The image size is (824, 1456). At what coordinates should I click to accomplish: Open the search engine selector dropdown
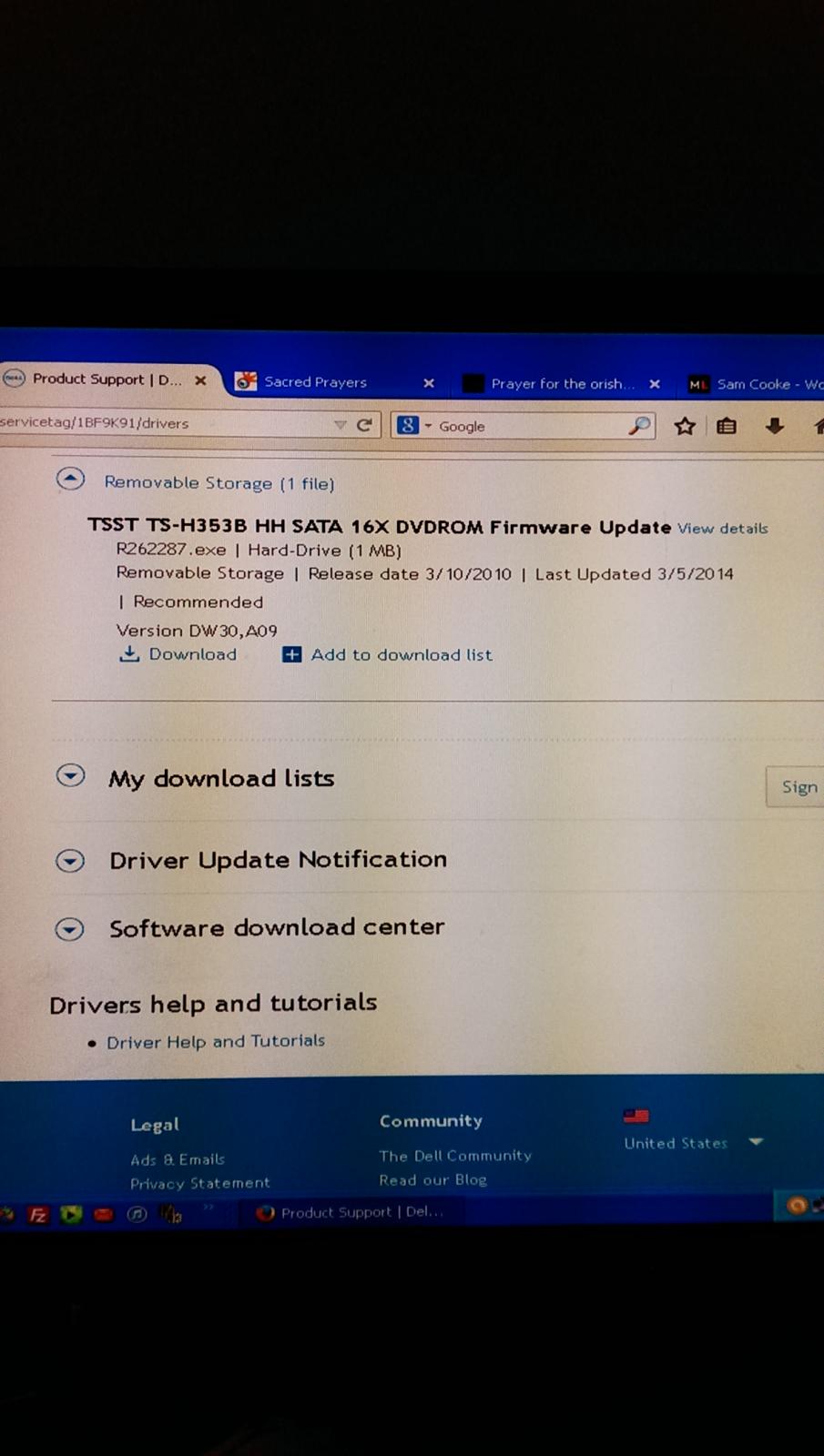point(428,426)
